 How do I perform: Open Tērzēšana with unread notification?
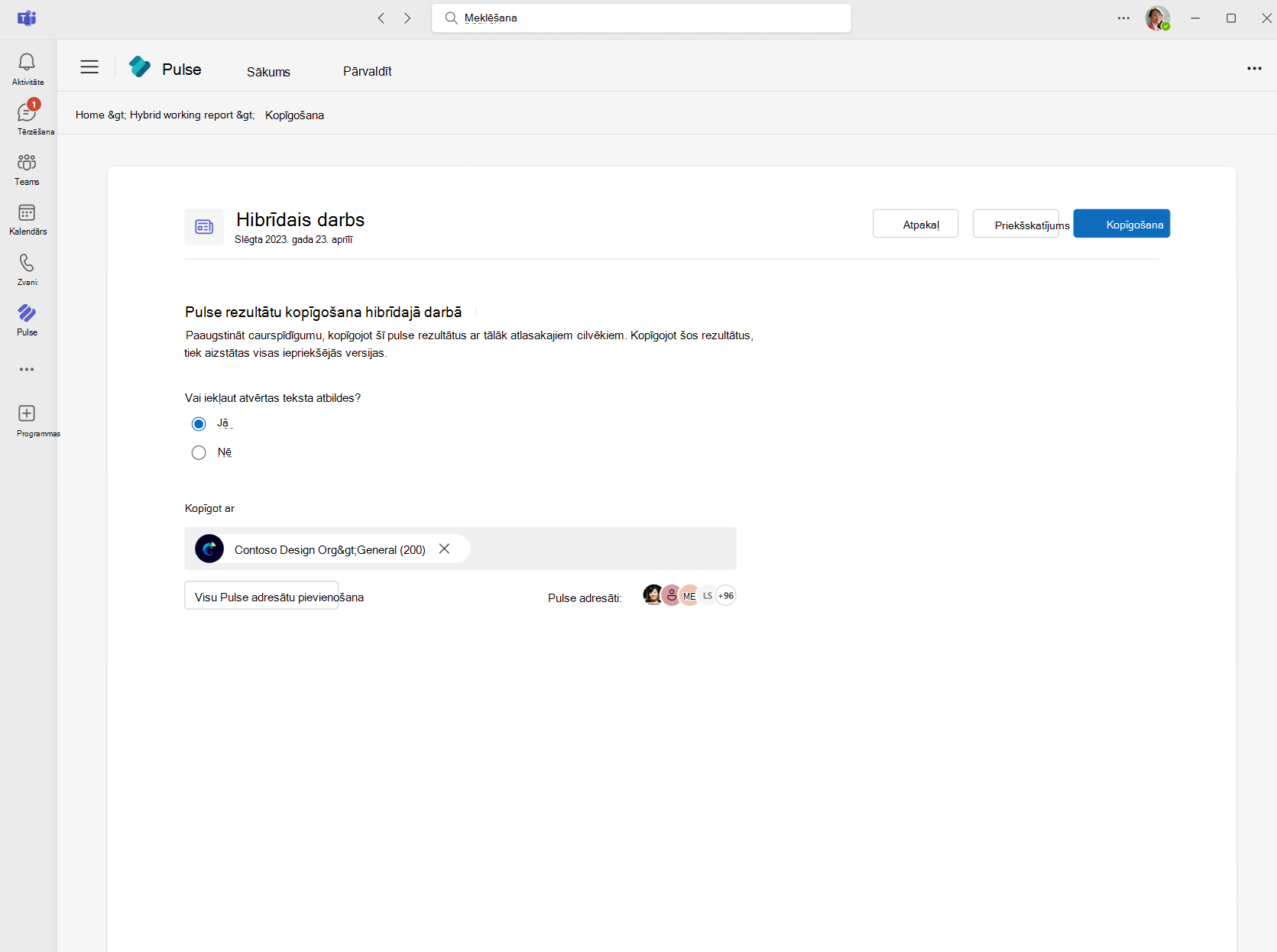(27, 117)
